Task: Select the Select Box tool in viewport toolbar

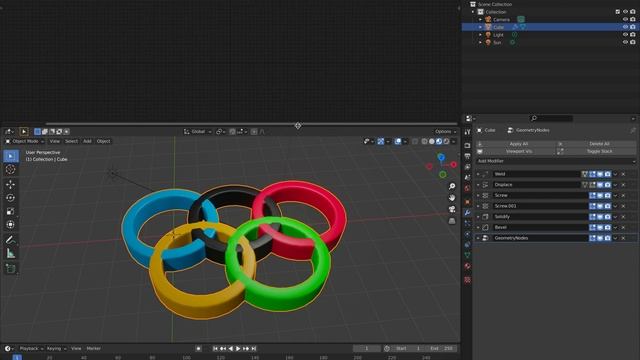Action: [x=11, y=156]
